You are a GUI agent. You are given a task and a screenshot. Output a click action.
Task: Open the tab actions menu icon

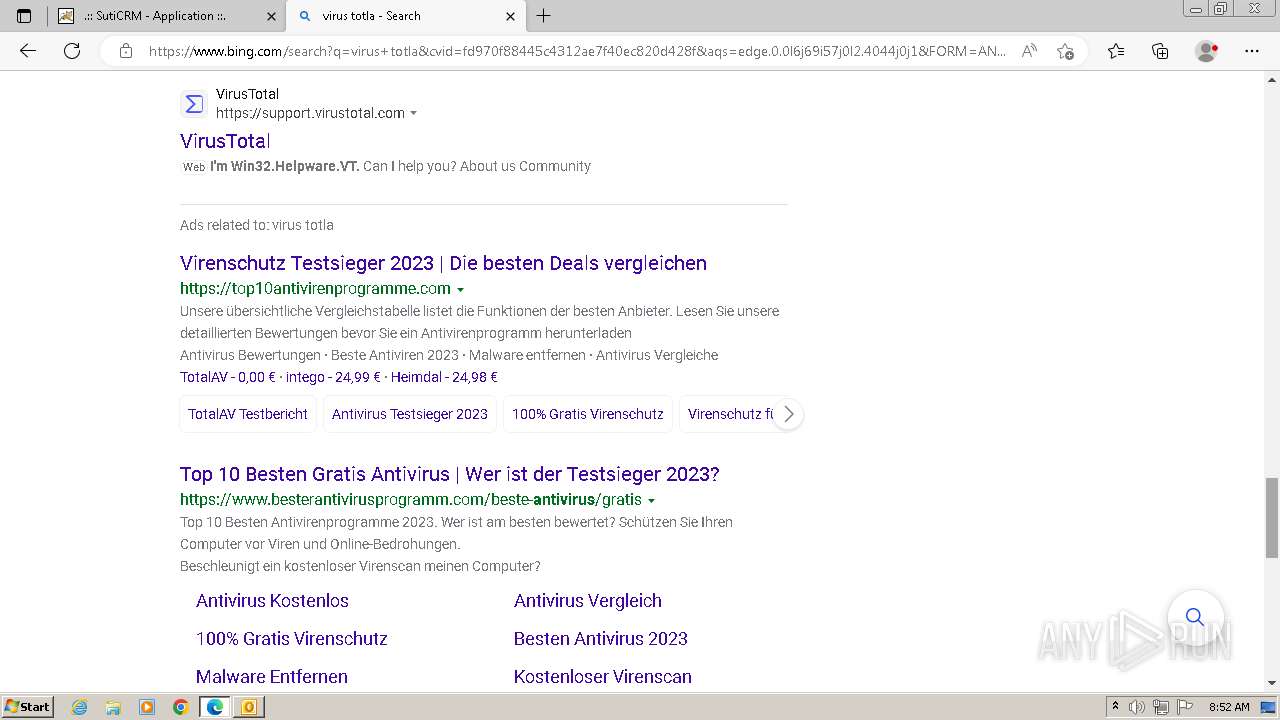(24, 16)
